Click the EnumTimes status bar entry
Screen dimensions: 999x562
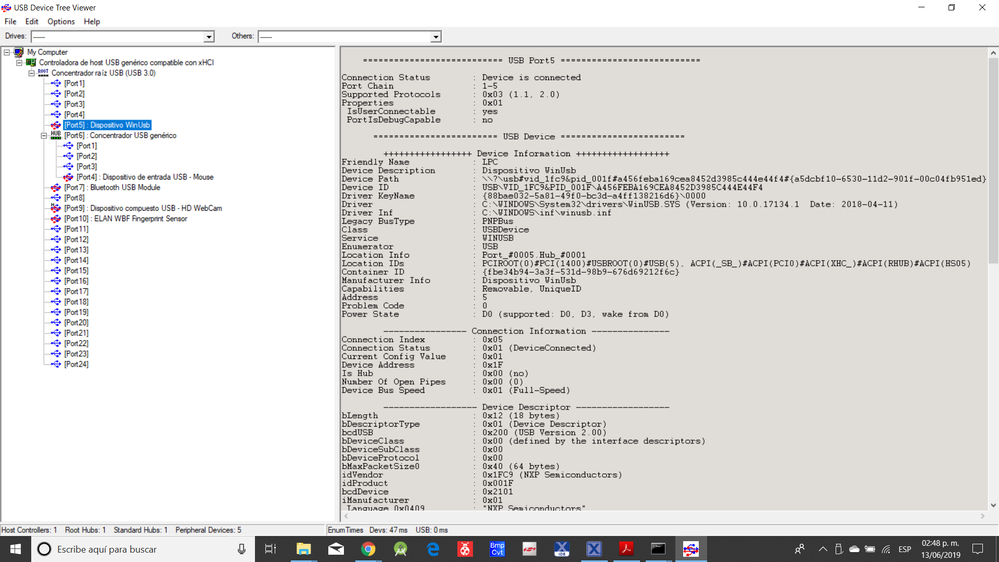pos(345,530)
